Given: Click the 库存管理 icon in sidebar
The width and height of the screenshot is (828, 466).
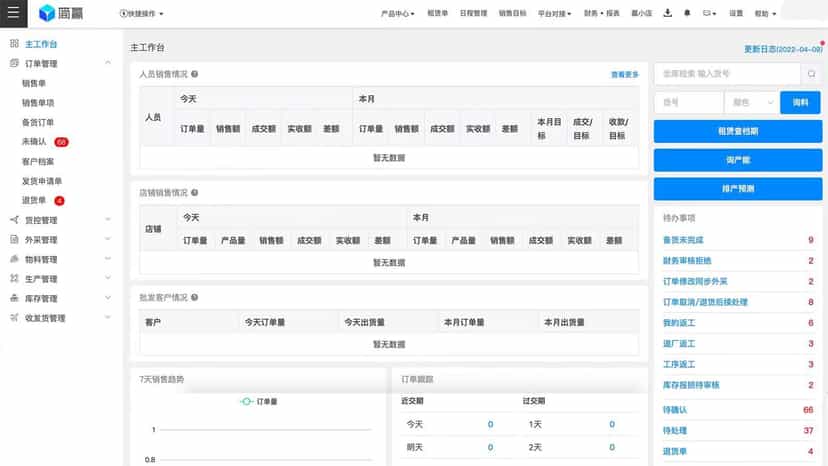Looking at the screenshot, I should tap(14, 298).
